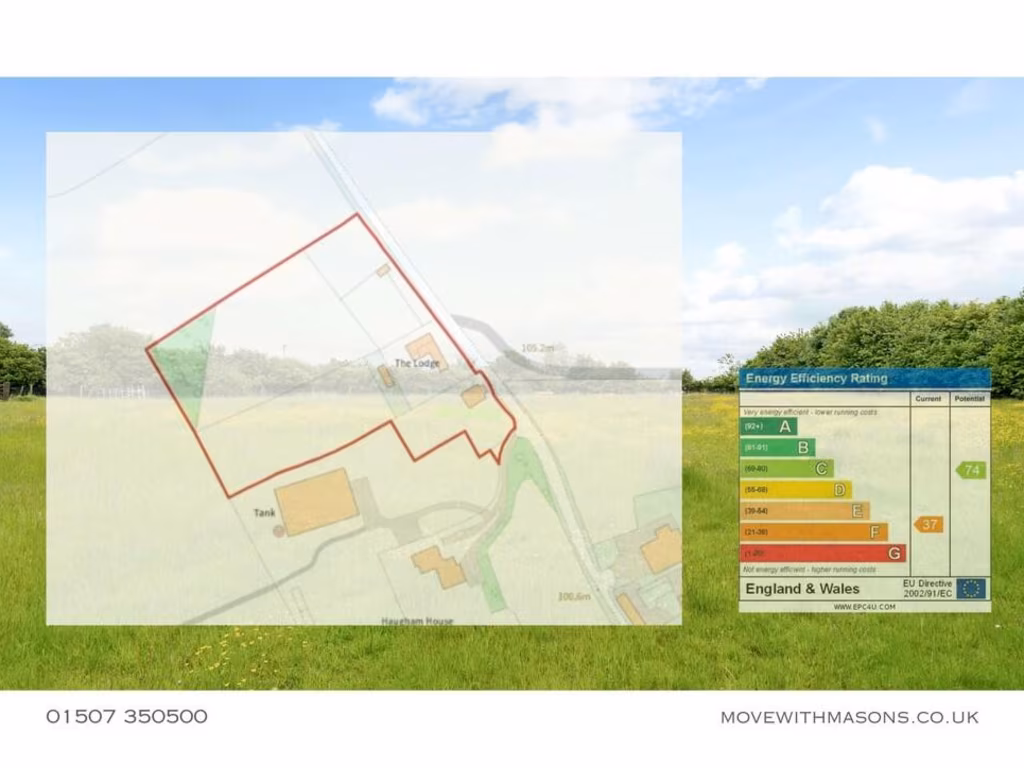
Task: Select the yellow D rating bar
Action: [795, 490]
